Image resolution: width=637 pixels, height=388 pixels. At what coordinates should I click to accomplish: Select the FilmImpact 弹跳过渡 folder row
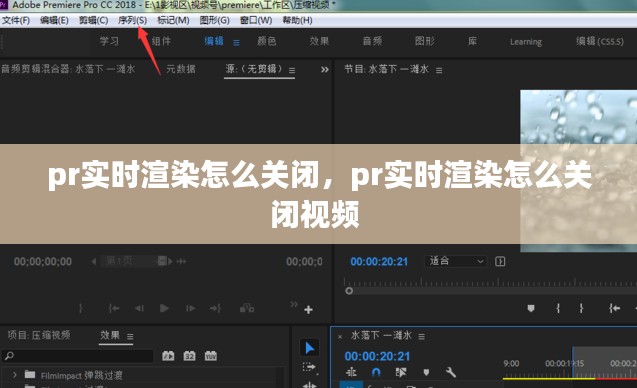[142, 375]
